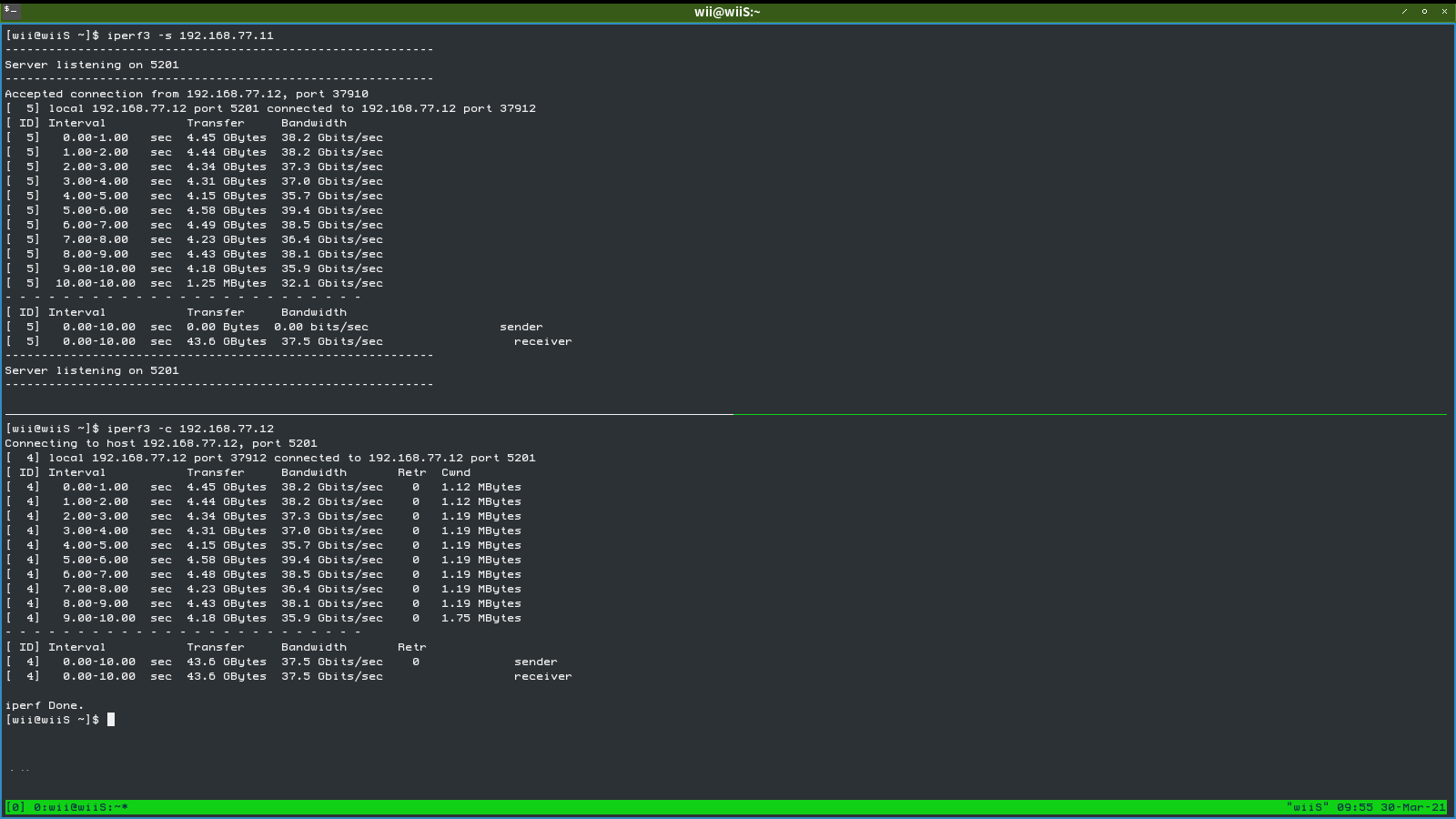Click the [0] session indicator in tmux bar
This screenshot has width=1456, height=819.
point(15,807)
